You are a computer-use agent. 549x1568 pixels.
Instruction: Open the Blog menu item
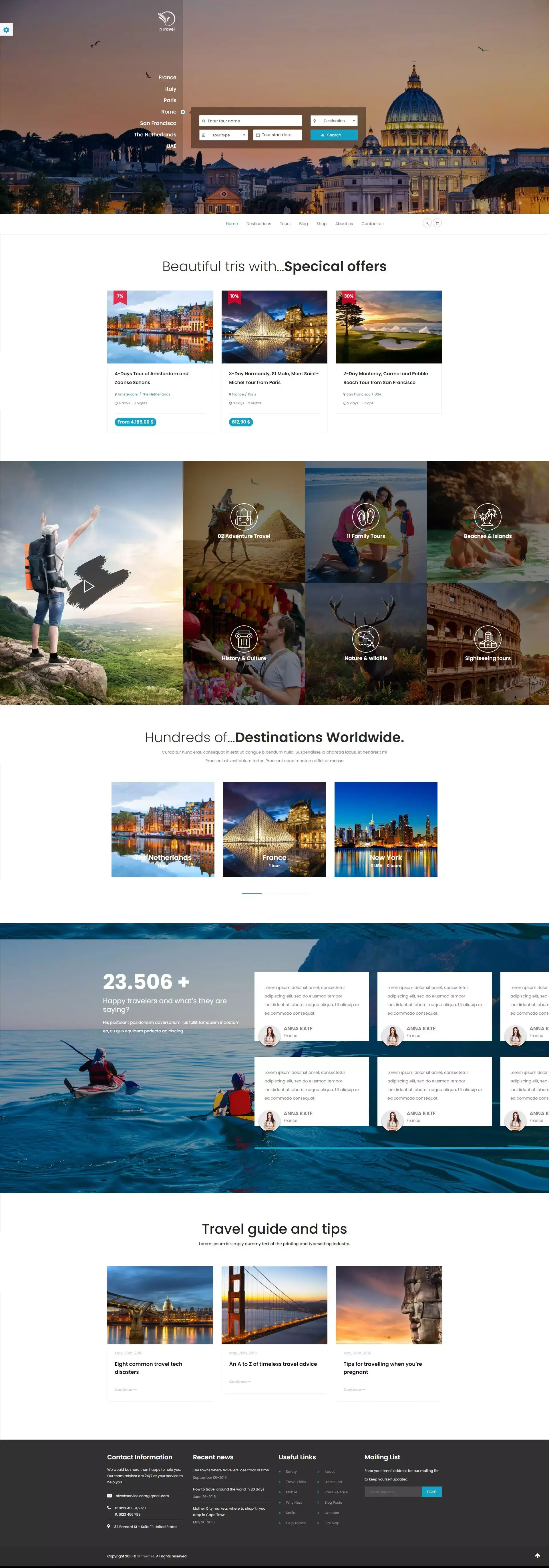303,223
